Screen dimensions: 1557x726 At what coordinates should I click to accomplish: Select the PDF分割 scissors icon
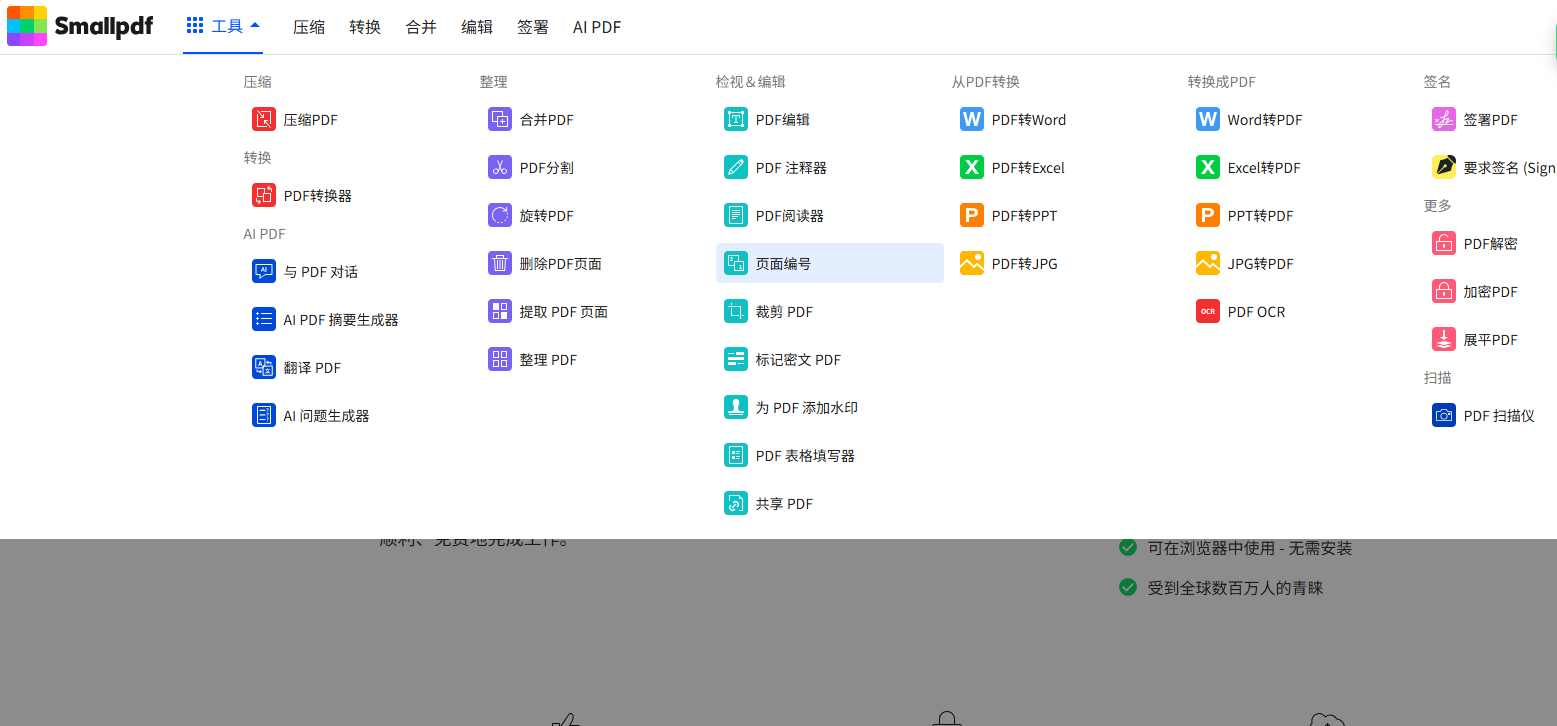click(x=499, y=167)
